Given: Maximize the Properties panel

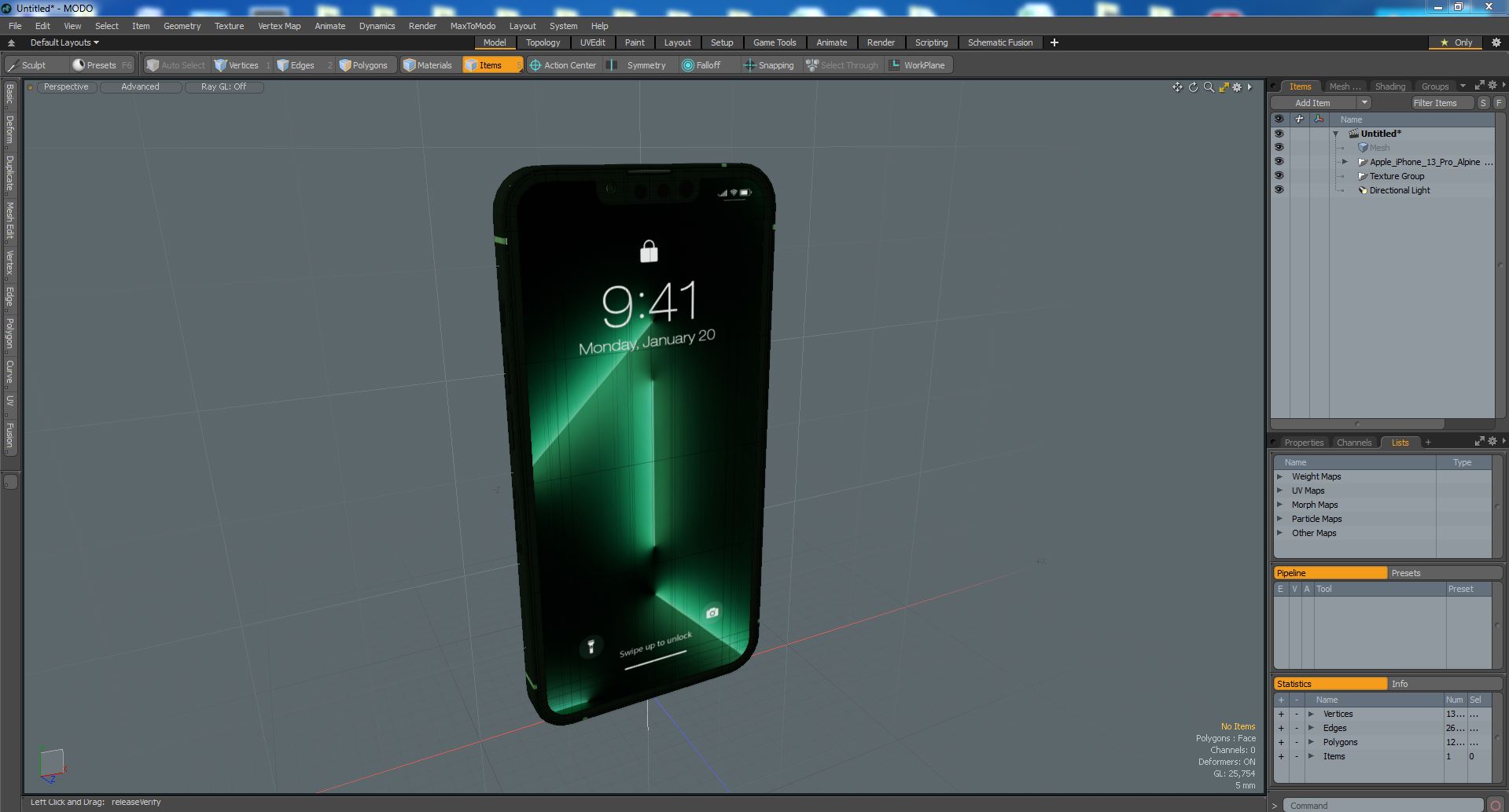Looking at the screenshot, I should tap(1479, 442).
